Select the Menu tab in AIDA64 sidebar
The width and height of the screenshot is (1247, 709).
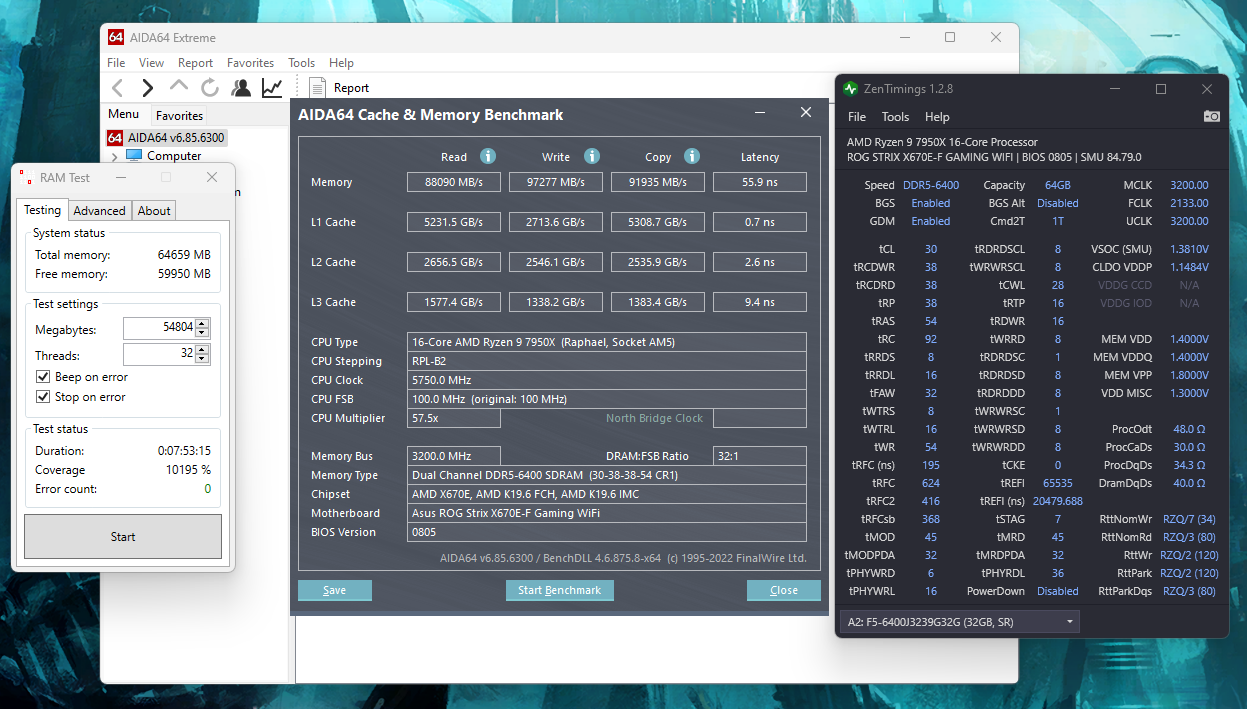click(x=124, y=114)
